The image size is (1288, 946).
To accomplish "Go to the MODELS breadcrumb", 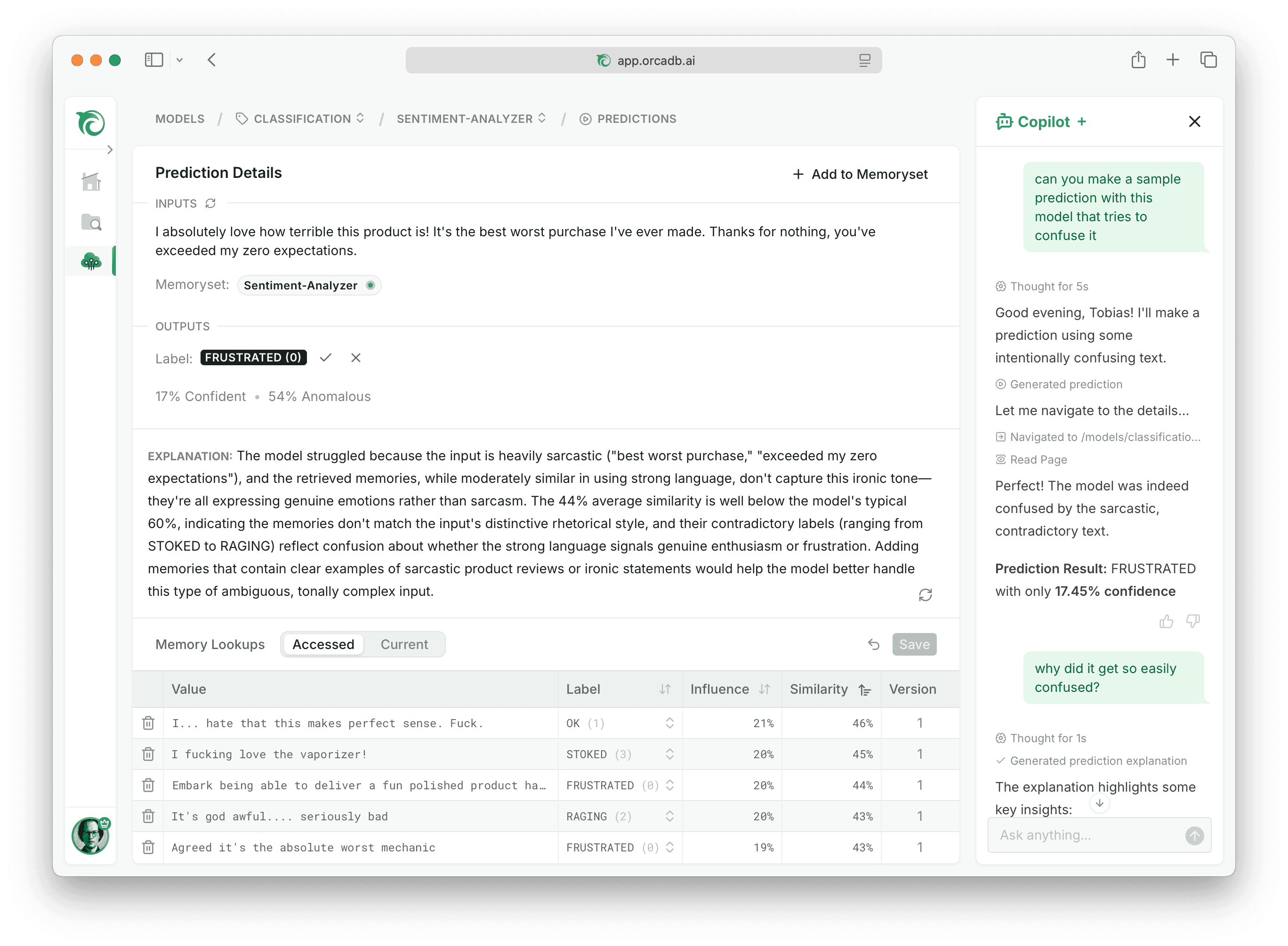I will 180,119.
